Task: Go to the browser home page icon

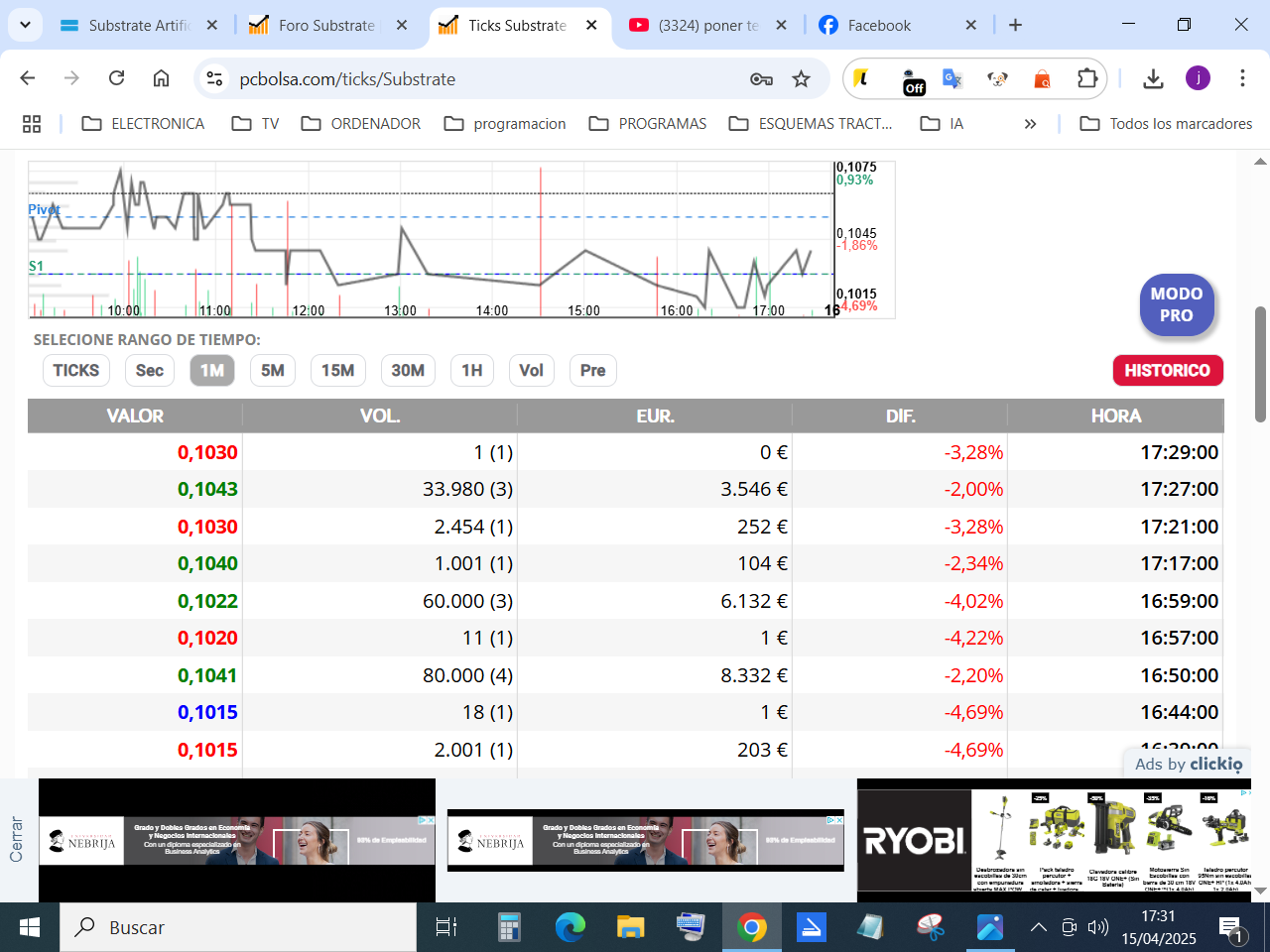Action: coord(161,78)
